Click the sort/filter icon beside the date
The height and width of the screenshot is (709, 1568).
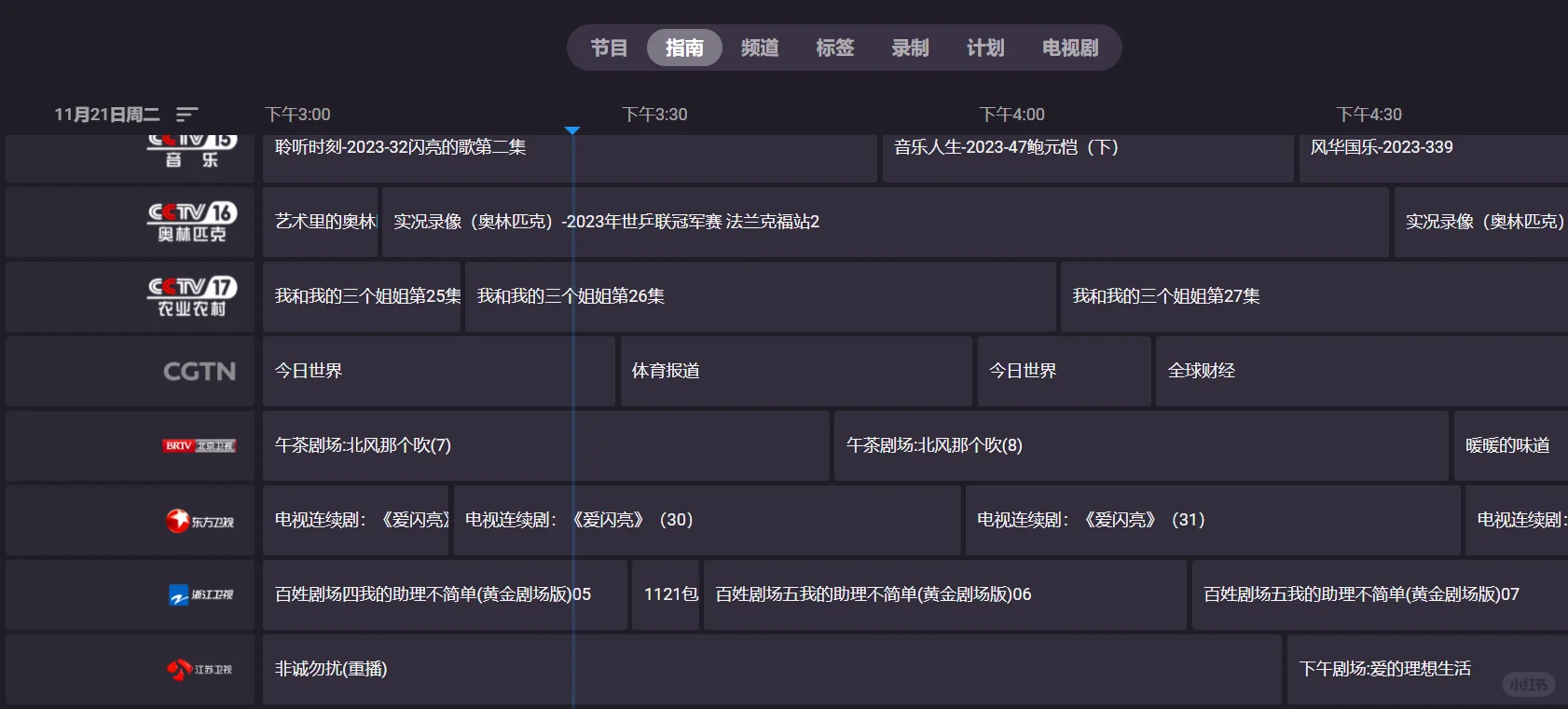[187, 115]
